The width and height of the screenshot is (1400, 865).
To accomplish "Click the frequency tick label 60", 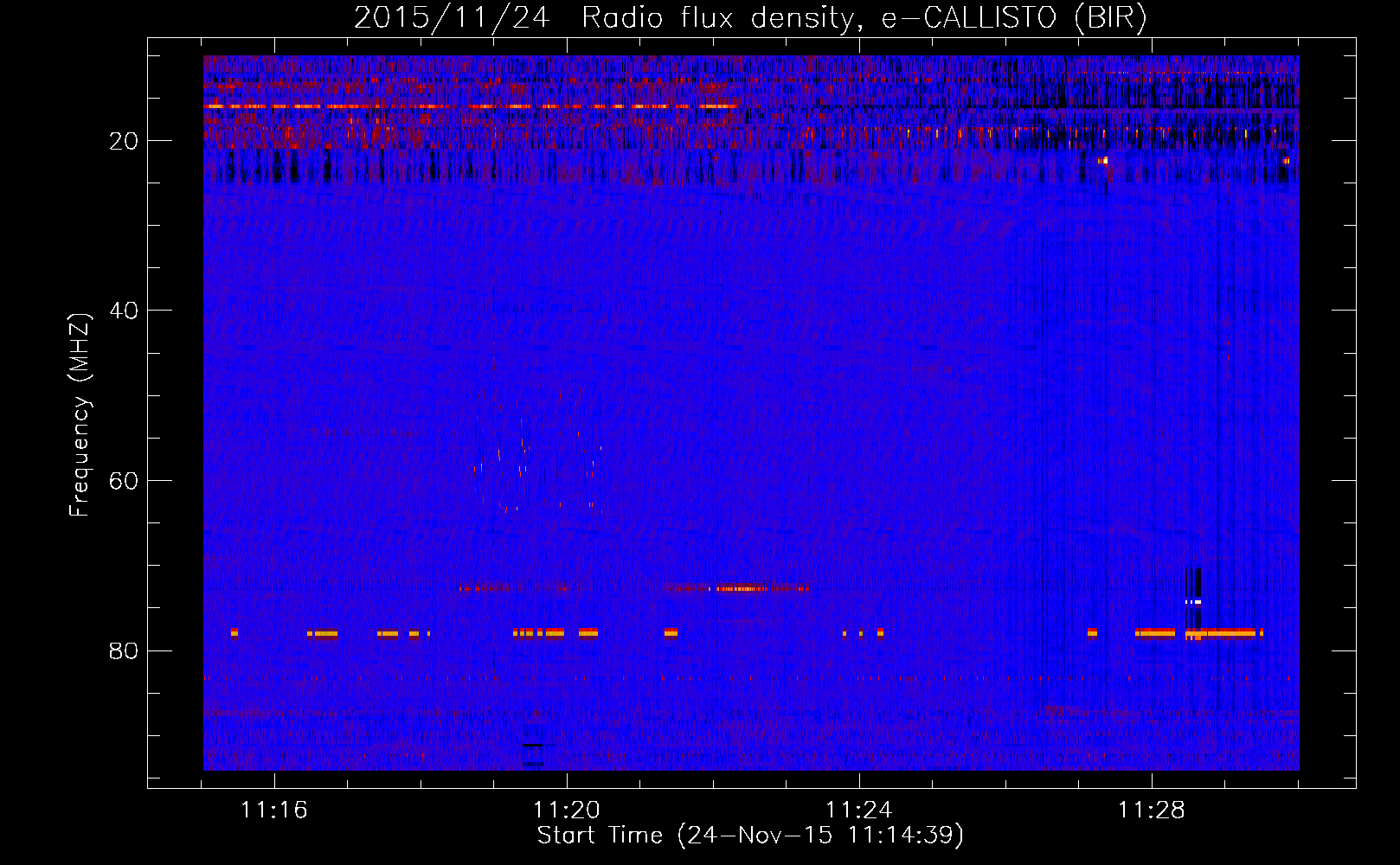I will click(124, 481).
